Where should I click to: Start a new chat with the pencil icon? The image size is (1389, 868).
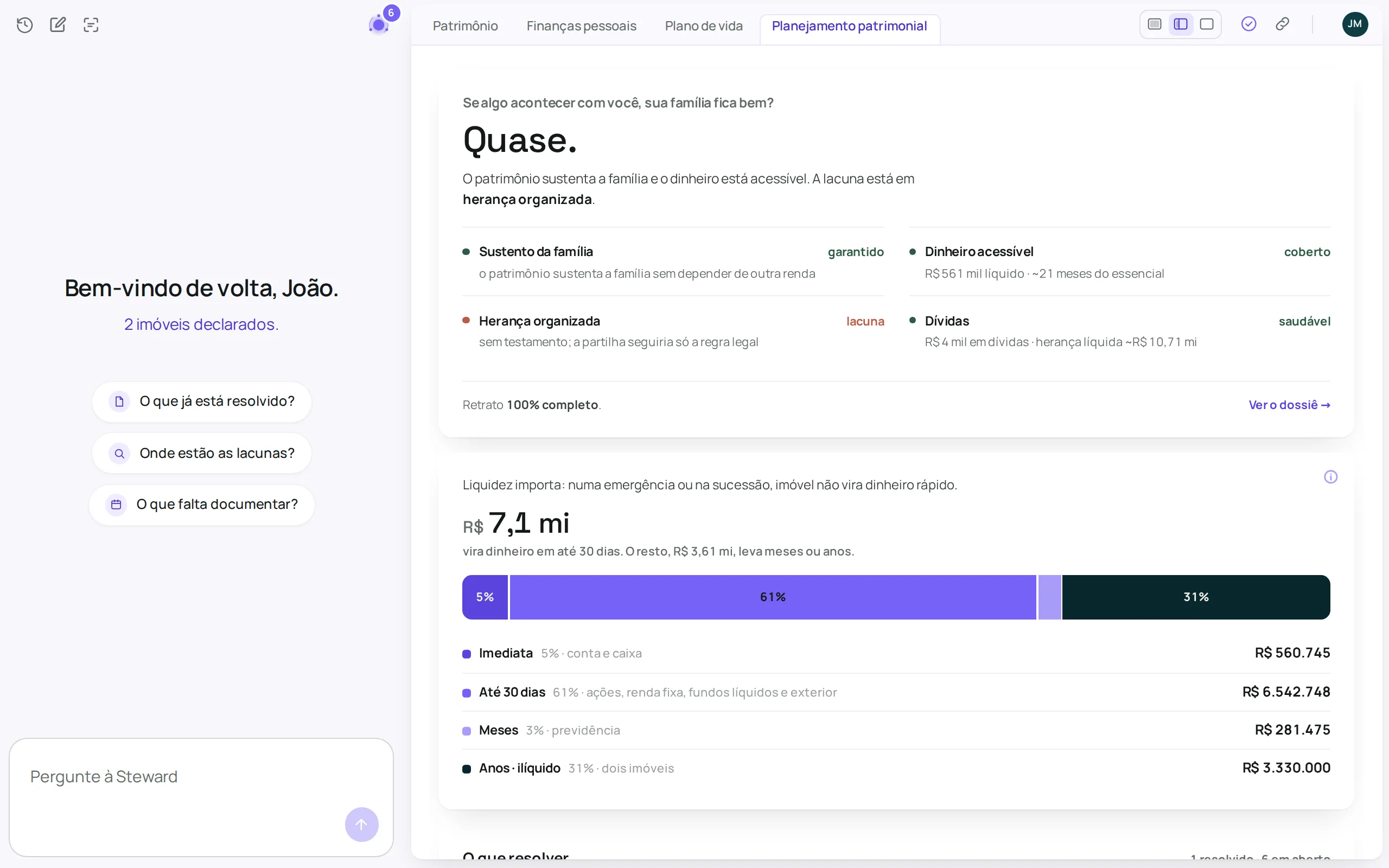tap(58, 25)
